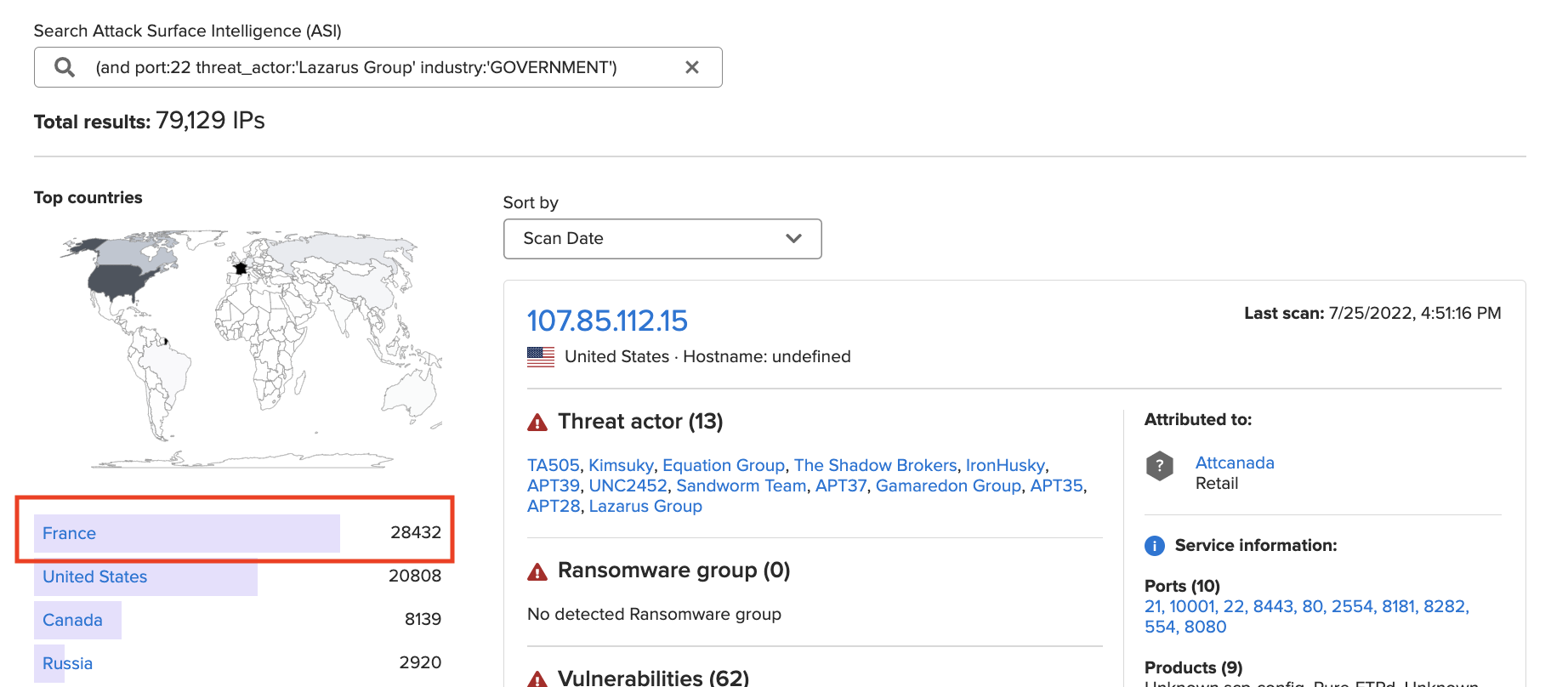Open the APT35 link
The width and height of the screenshot is (1568, 687).
pyautogui.click(x=1056, y=485)
